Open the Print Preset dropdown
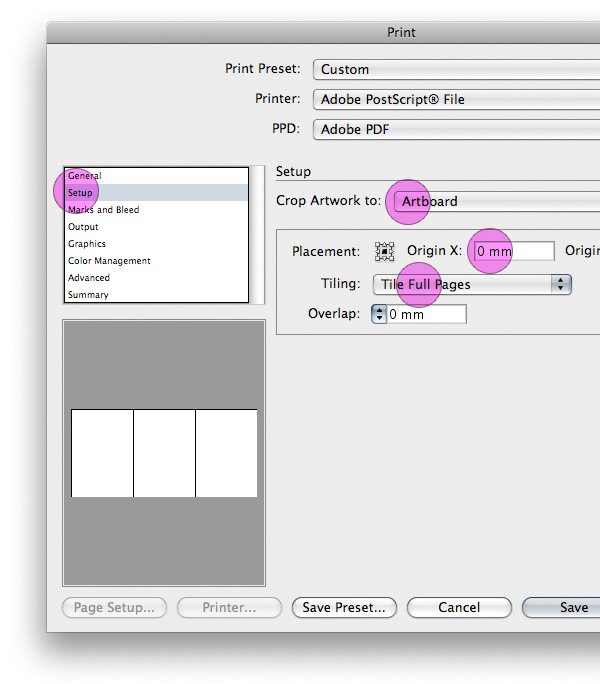Screen dimensions: 600x684 click(456, 69)
